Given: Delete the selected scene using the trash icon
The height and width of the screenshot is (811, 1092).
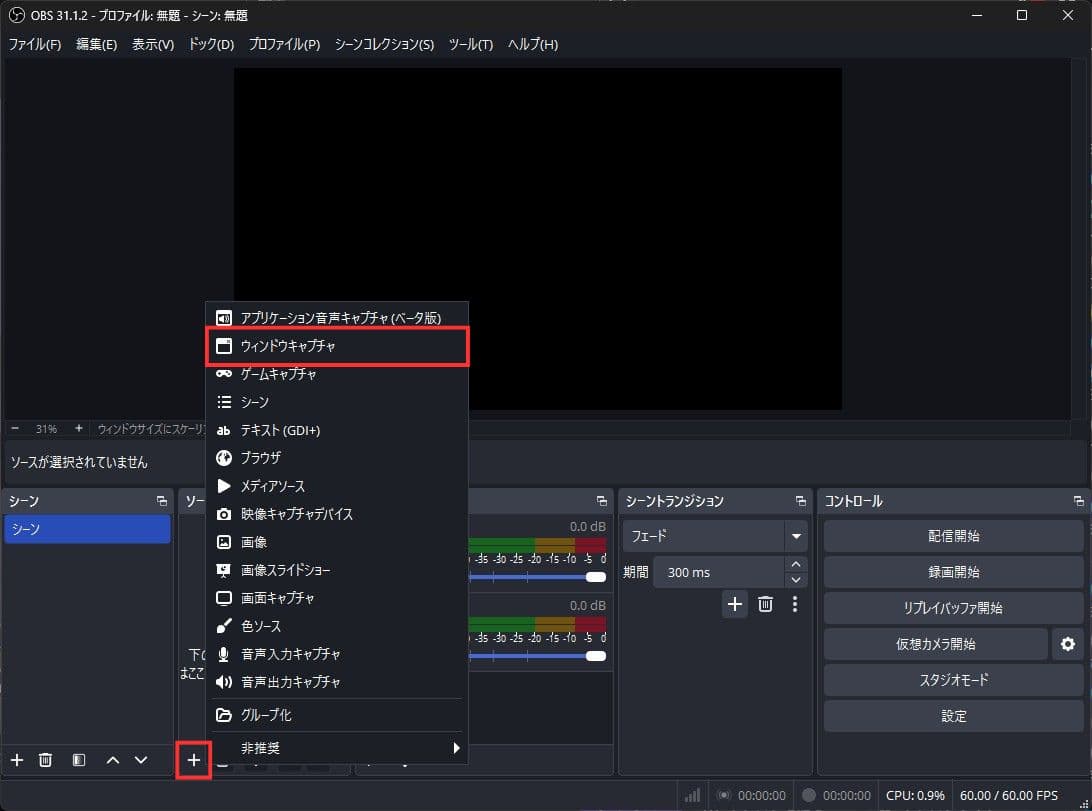Looking at the screenshot, I should [x=45, y=760].
